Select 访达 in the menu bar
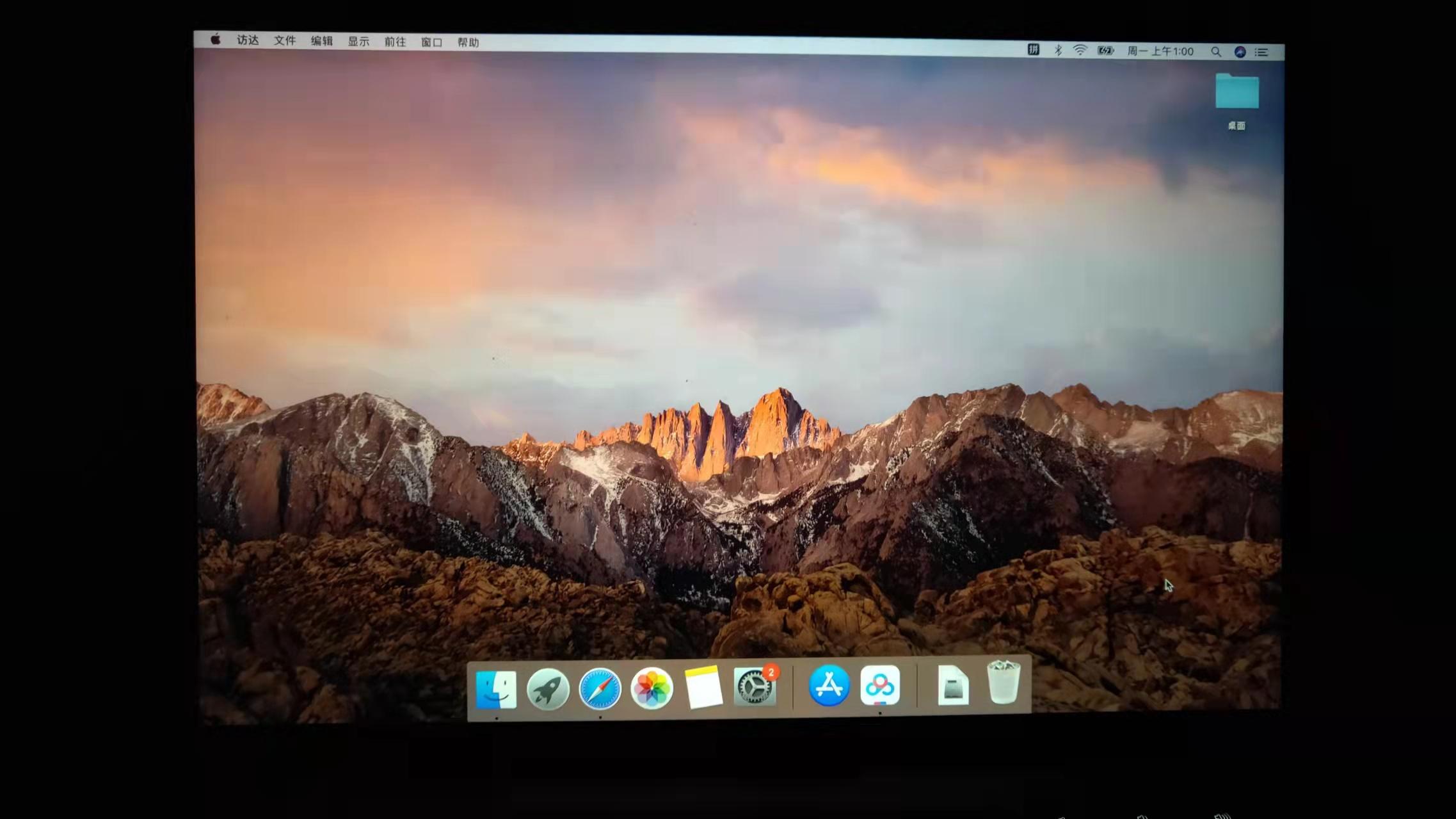 pos(247,41)
